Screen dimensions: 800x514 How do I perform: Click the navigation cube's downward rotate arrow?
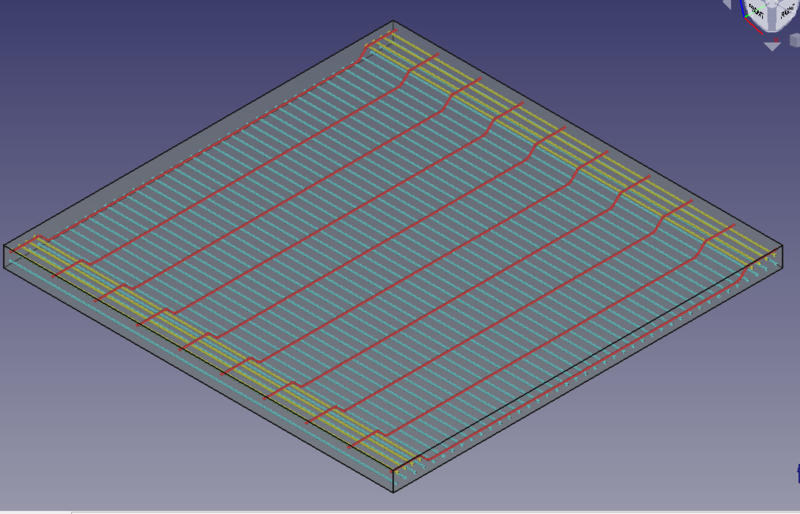(772, 46)
